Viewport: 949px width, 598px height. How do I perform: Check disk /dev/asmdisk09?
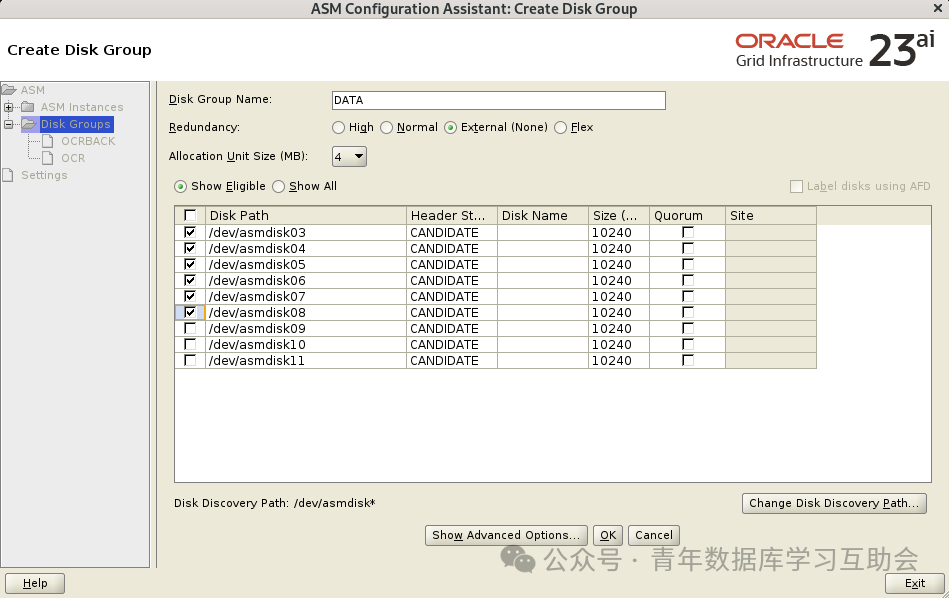click(x=190, y=328)
